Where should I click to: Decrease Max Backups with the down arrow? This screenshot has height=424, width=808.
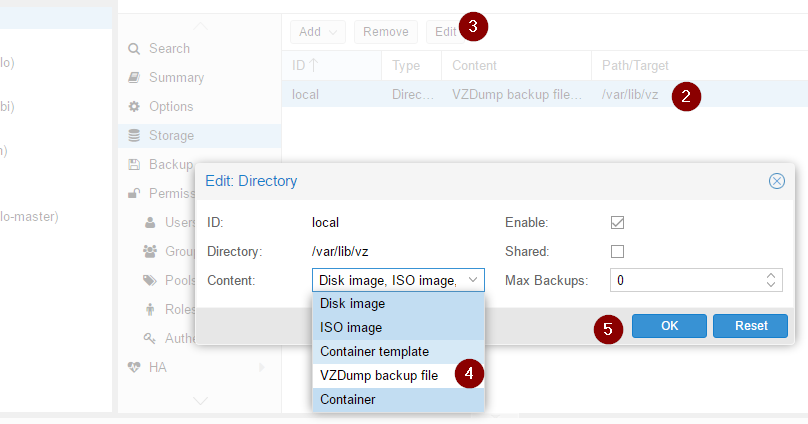click(x=771, y=284)
